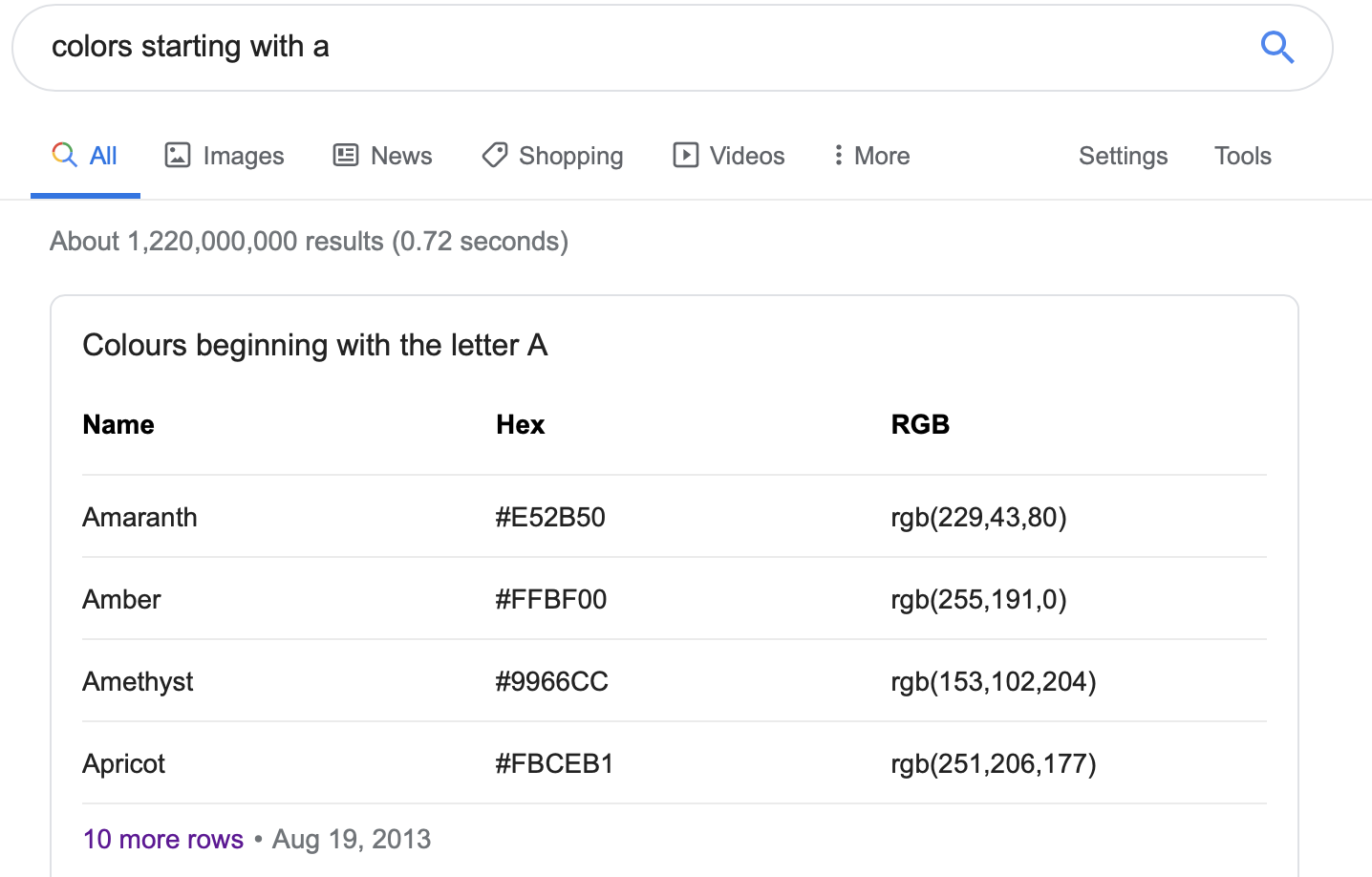Image resolution: width=1372 pixels, height=877 pixels.
Task: Expand the 10 more rows link
Action: tap(163, 839)
